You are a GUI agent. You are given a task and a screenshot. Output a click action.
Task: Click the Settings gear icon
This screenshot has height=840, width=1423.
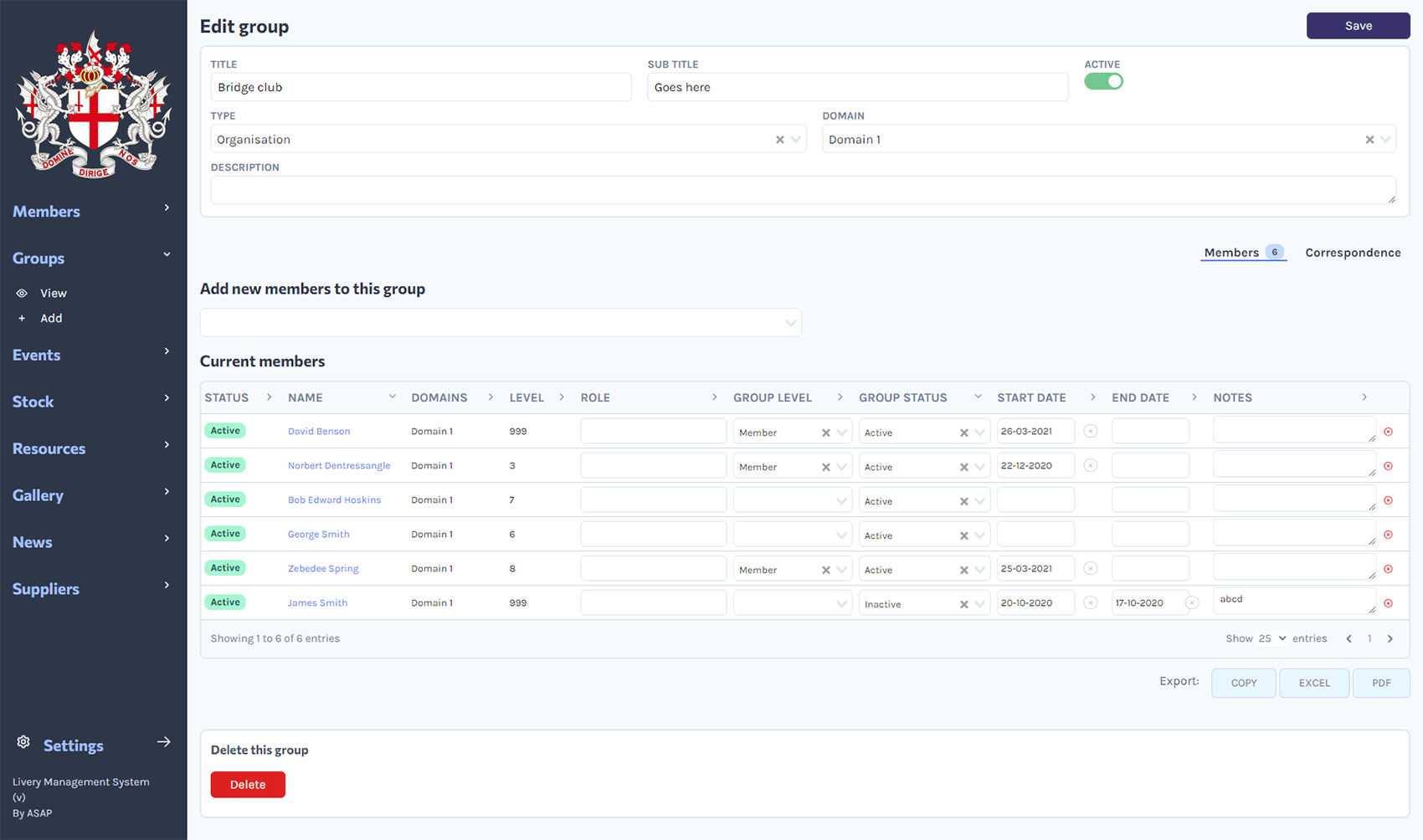pyautogui.click(x=23, y=743)
